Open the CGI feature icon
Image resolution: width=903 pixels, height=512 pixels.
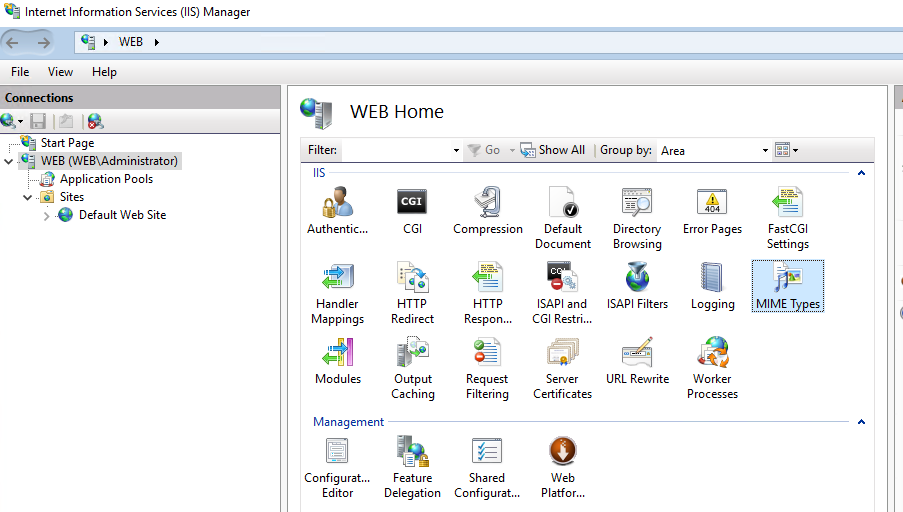(x=412, y=211)
